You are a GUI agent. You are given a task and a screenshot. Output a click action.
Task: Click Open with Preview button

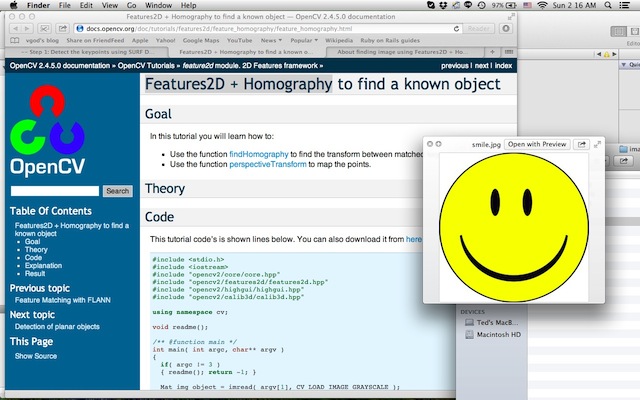[537, 144]
